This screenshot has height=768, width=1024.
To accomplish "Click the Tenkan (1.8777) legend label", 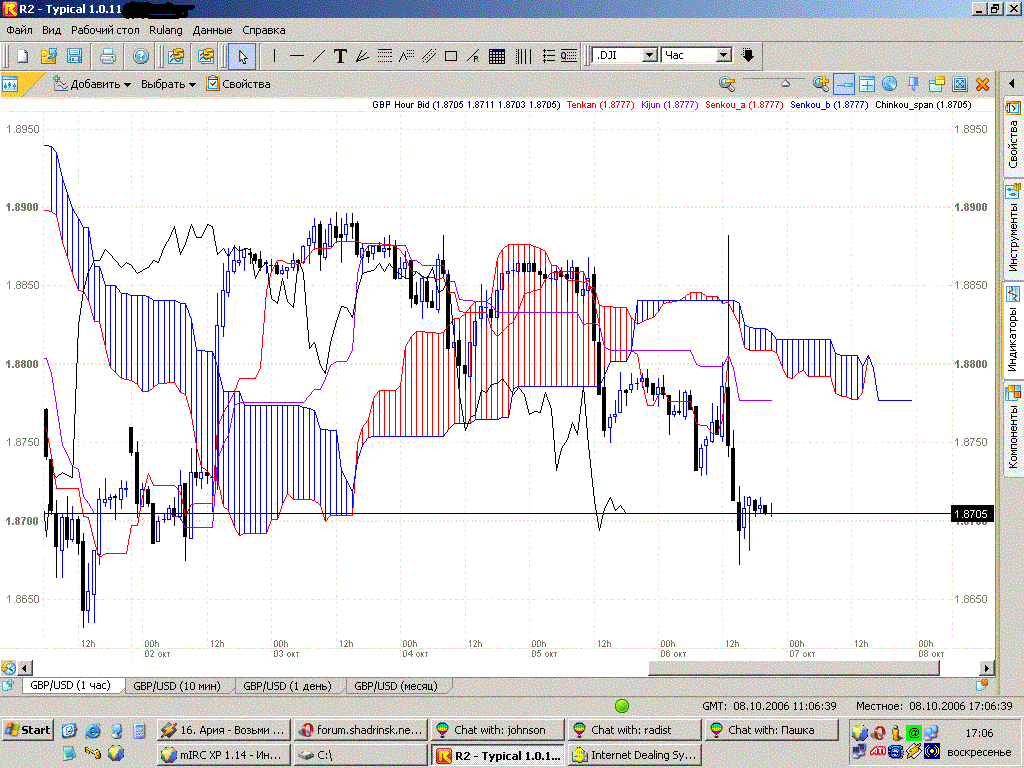I will pos(600,104).
